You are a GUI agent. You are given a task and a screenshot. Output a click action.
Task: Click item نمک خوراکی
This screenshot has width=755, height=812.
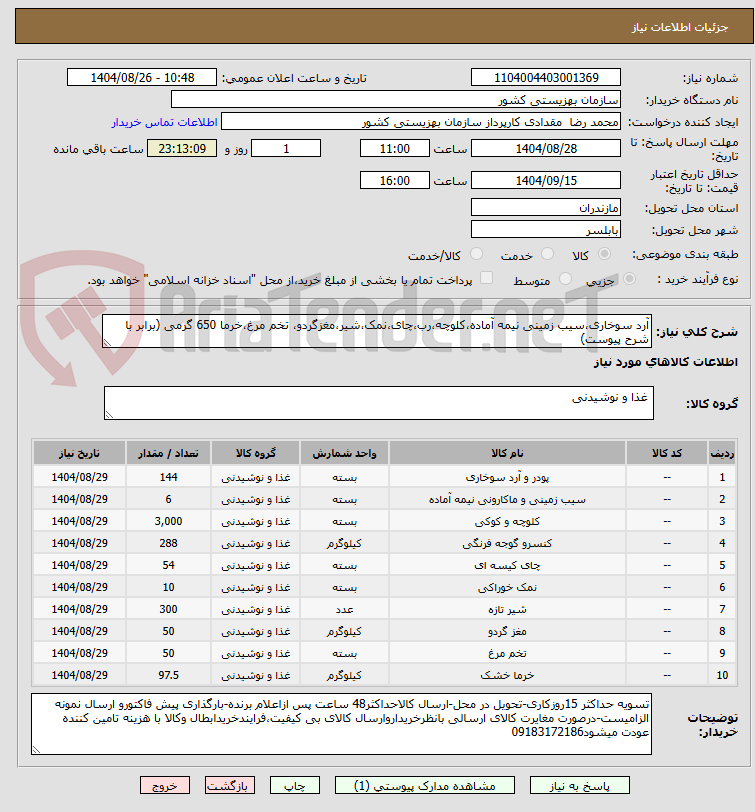coord(507,588)
